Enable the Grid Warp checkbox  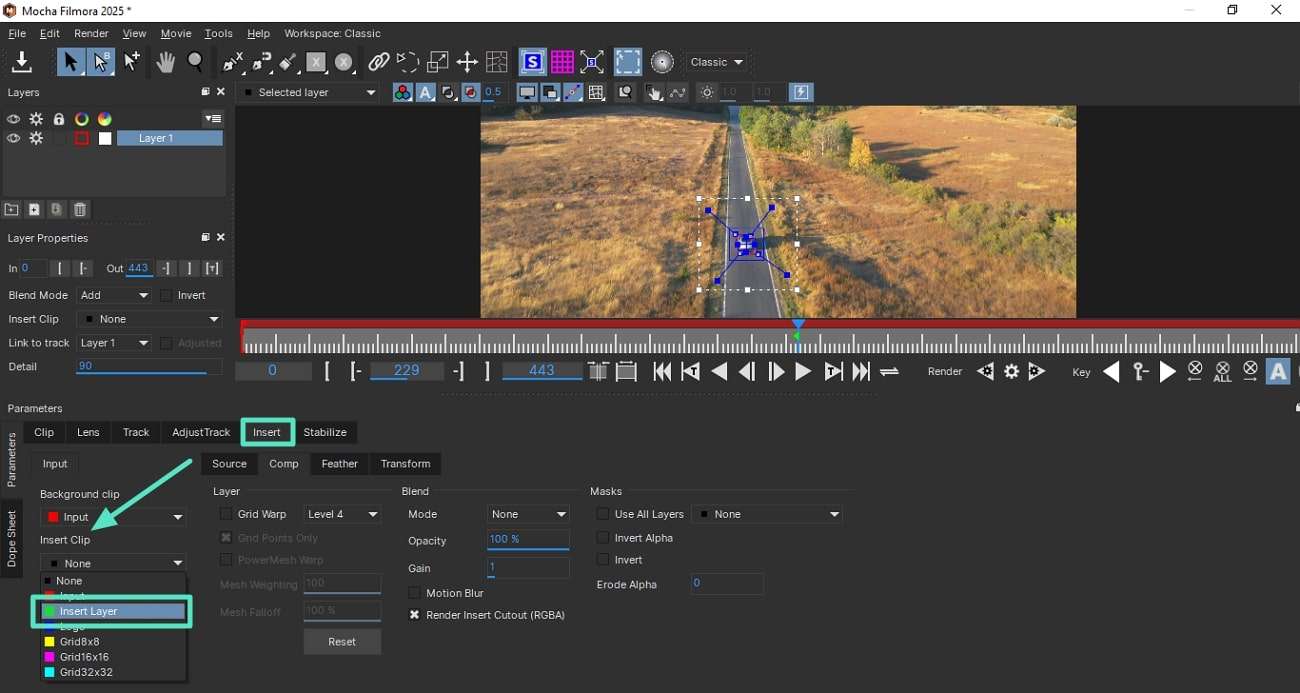pos(226,514)
